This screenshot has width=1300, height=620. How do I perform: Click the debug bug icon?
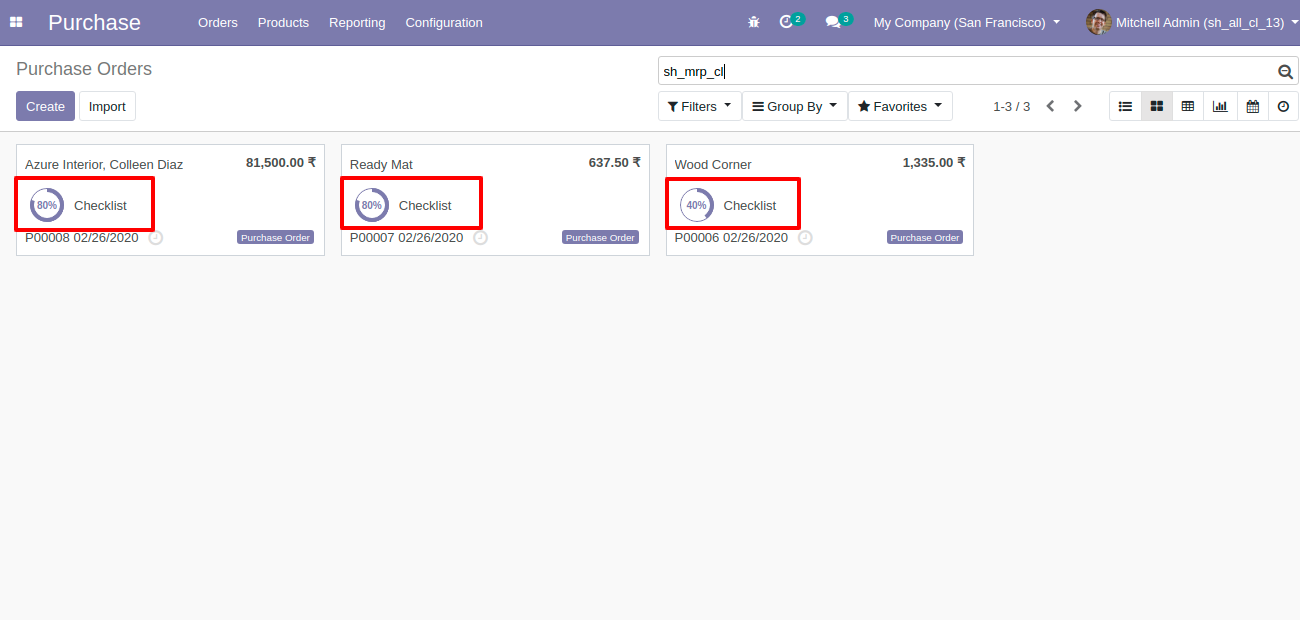(x=754, y=22)
